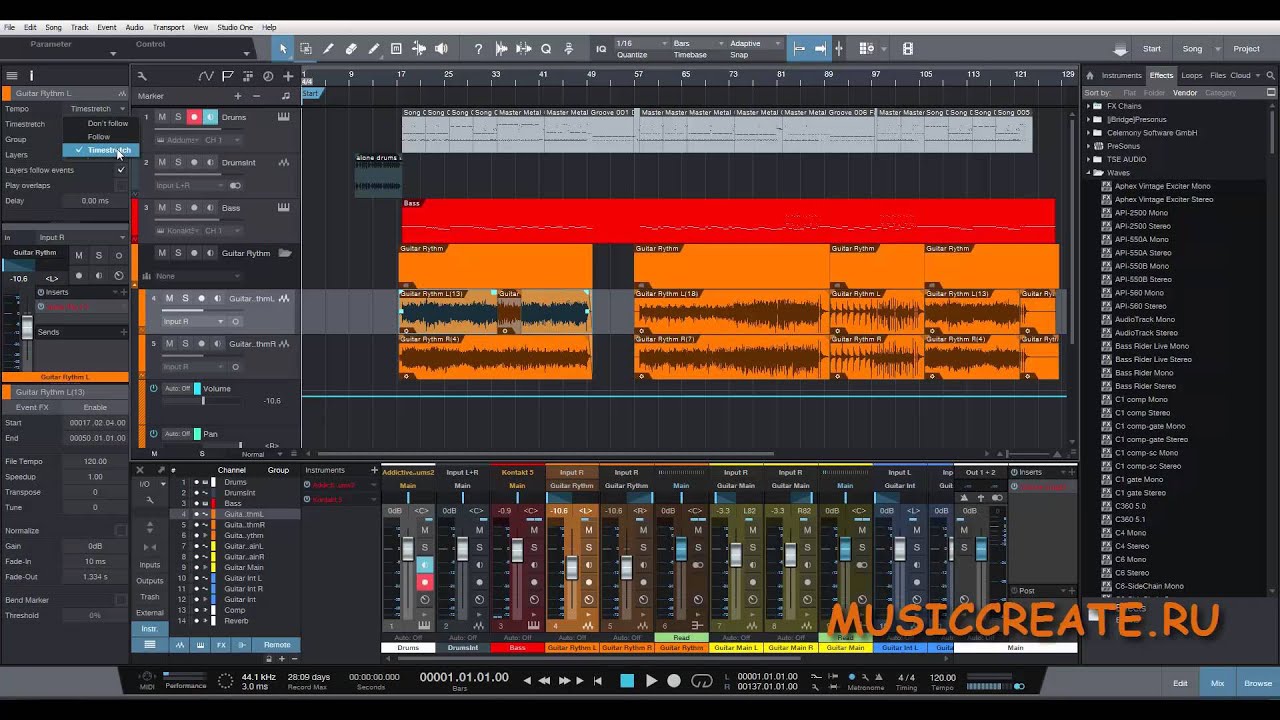Select the Bend tool
Viewport: 1280px width, 720px height.
click(x=419, y=48)
